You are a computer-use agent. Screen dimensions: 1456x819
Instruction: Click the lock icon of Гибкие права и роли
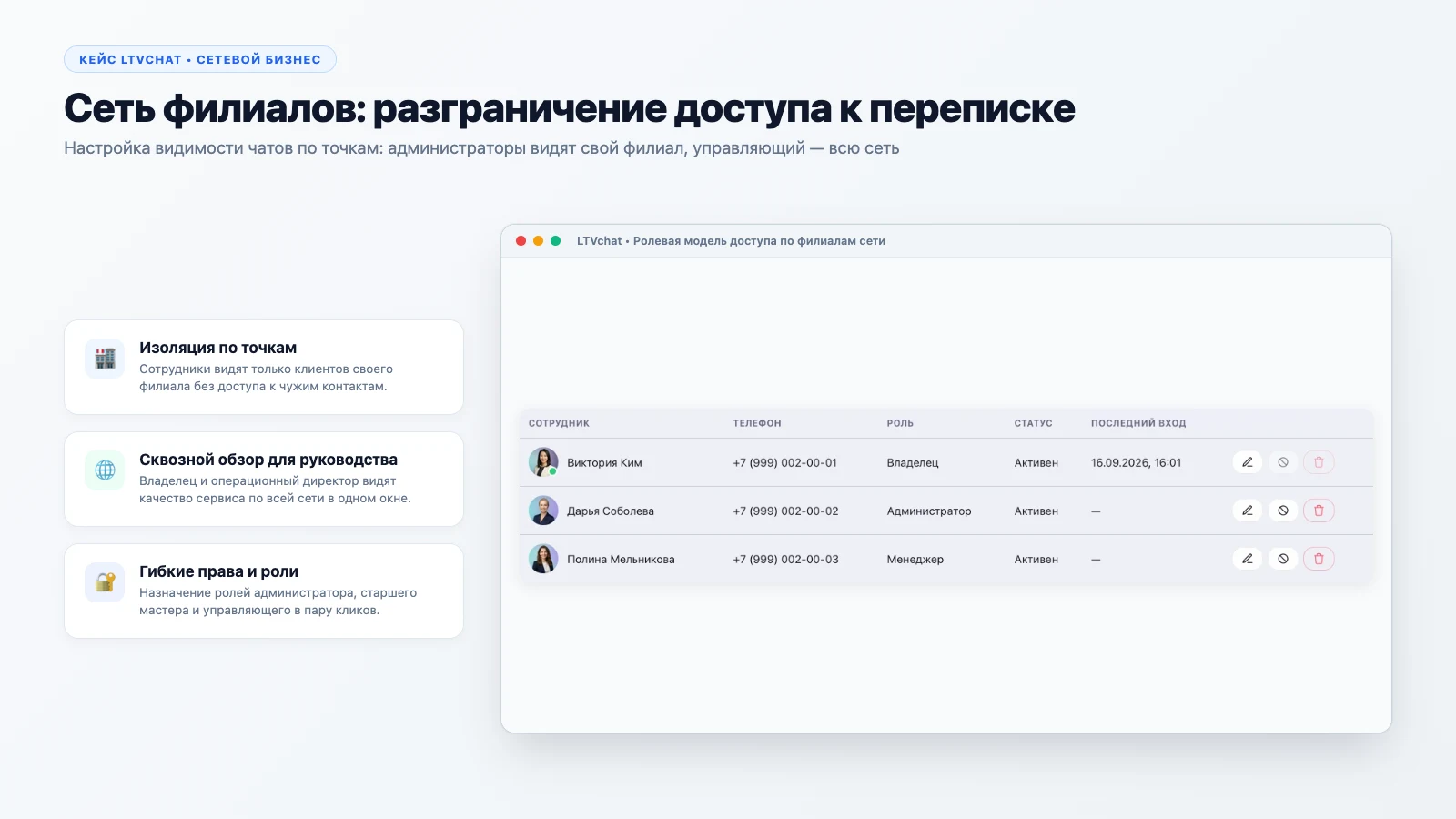pyautogui.click(x=105, y=582)
